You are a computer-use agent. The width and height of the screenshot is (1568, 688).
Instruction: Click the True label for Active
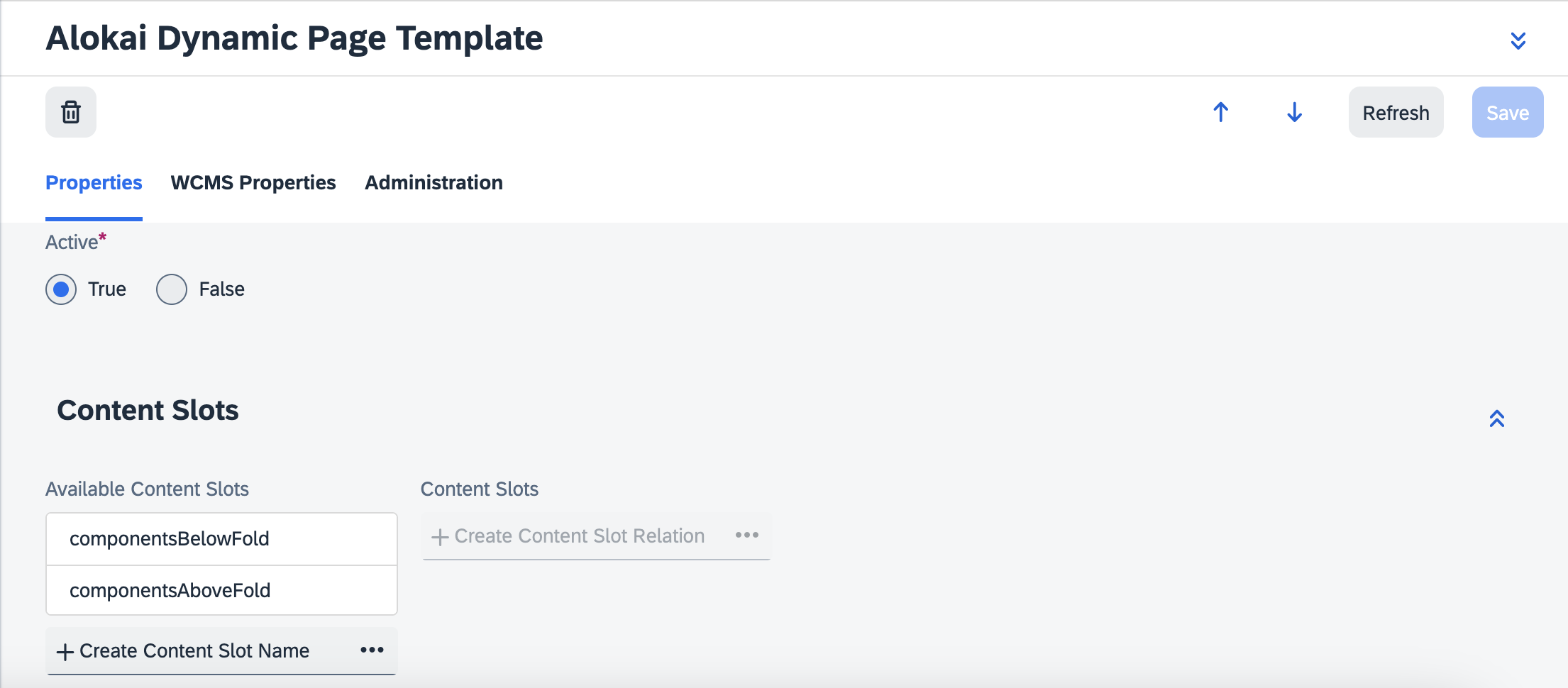[x=107, y=289]
